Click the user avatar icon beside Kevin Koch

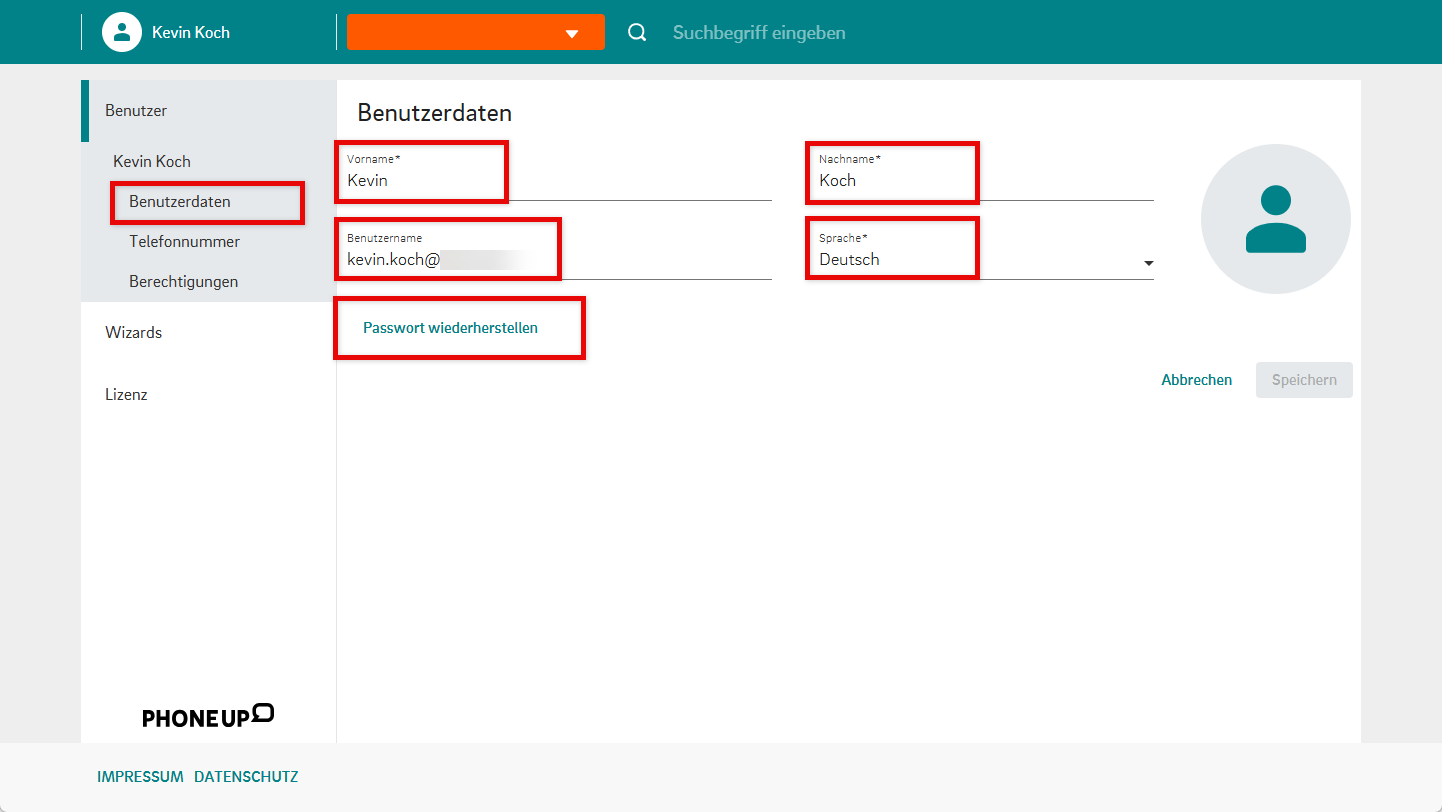(x=122, y=32)
